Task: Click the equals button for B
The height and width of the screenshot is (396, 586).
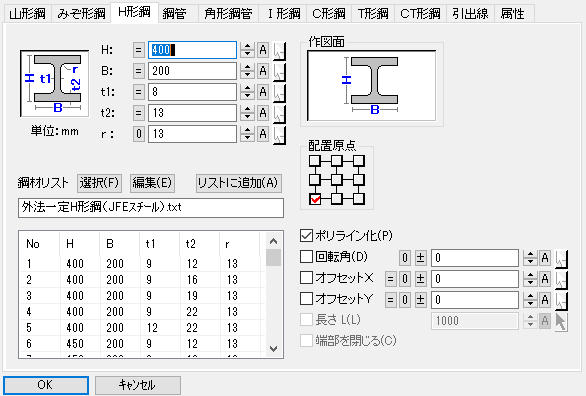Action: point(139,71)
